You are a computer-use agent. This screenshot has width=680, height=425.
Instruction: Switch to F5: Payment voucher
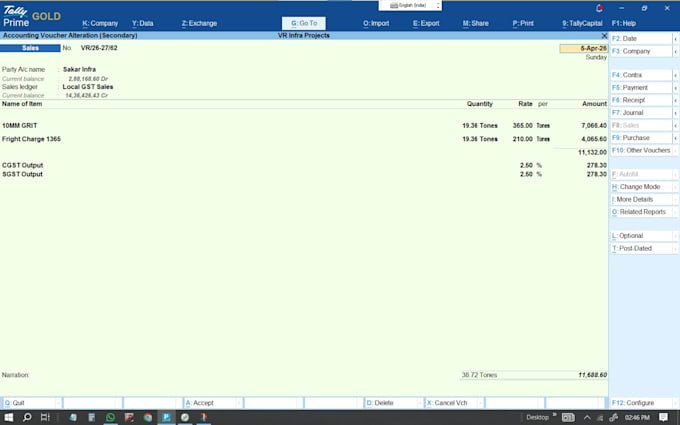coord(641,88)
